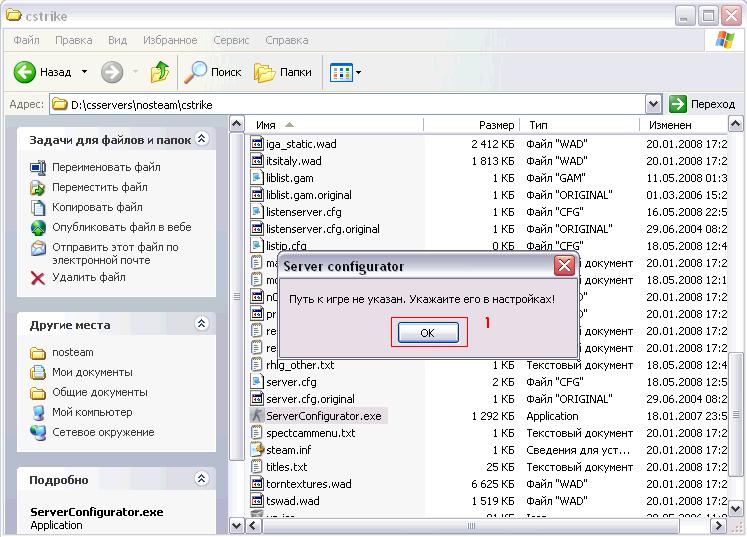The width and height of the screenshot is (747, 537).
Task: Select the torntextures.wad file icon
Action: pos(257,484)
